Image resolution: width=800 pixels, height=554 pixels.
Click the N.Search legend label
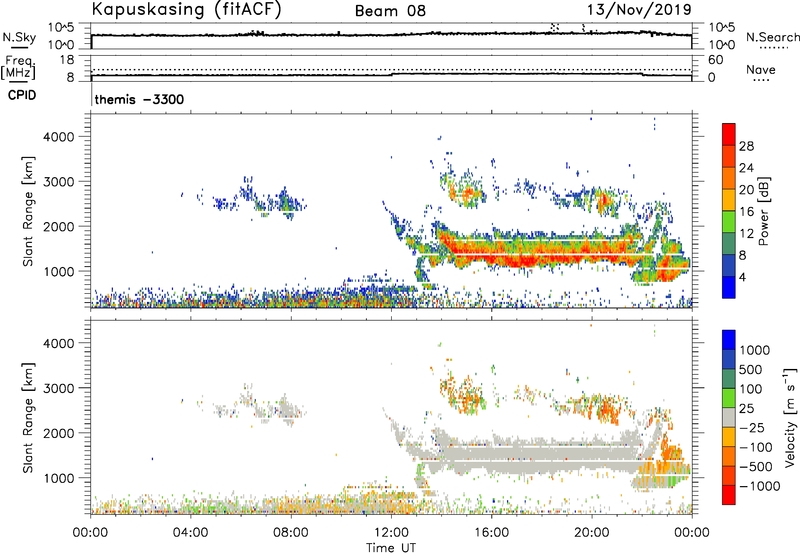[772, 37]
